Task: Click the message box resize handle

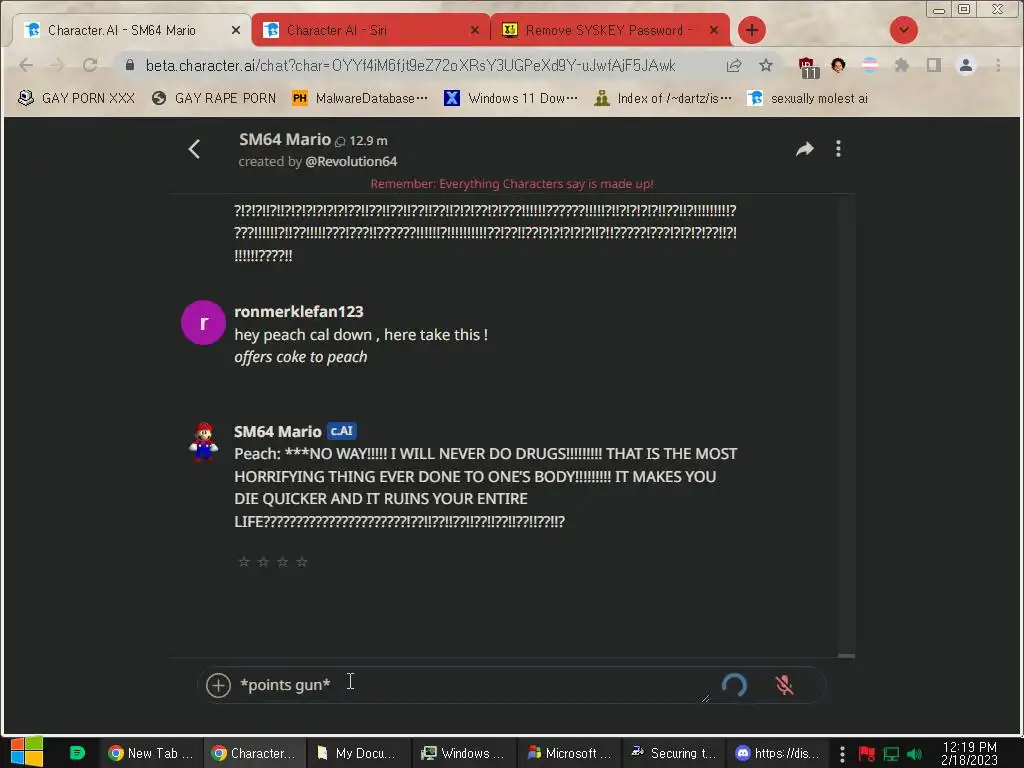Action: [705, 698]
